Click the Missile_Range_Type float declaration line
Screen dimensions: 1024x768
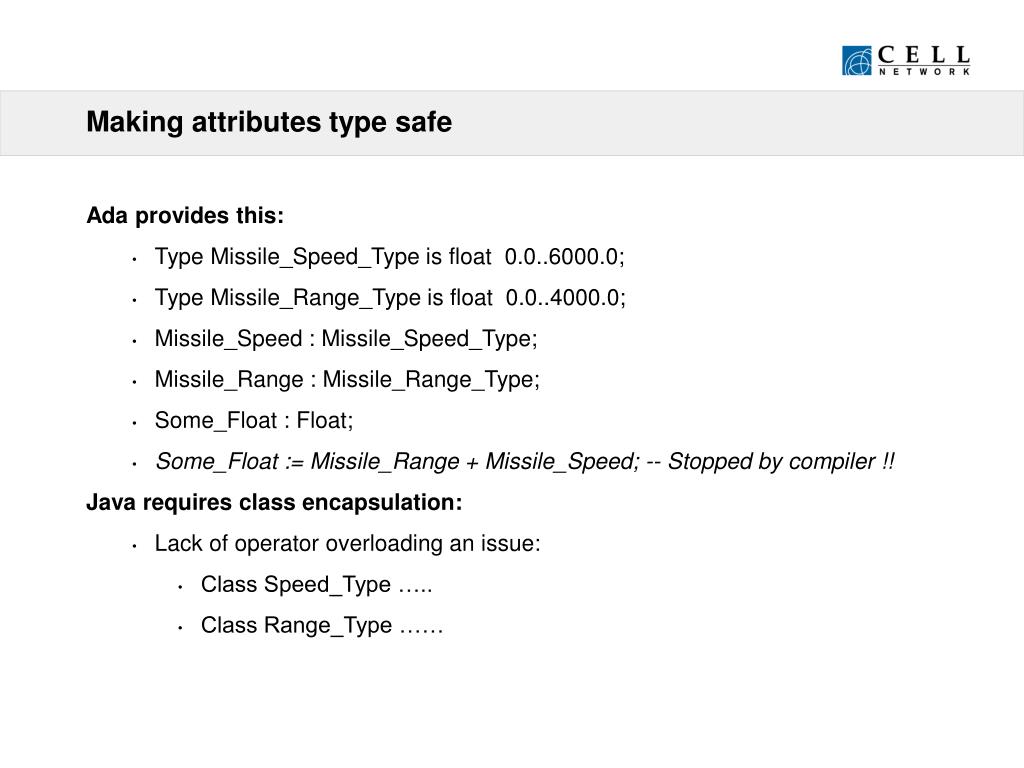tap(390, 298)
